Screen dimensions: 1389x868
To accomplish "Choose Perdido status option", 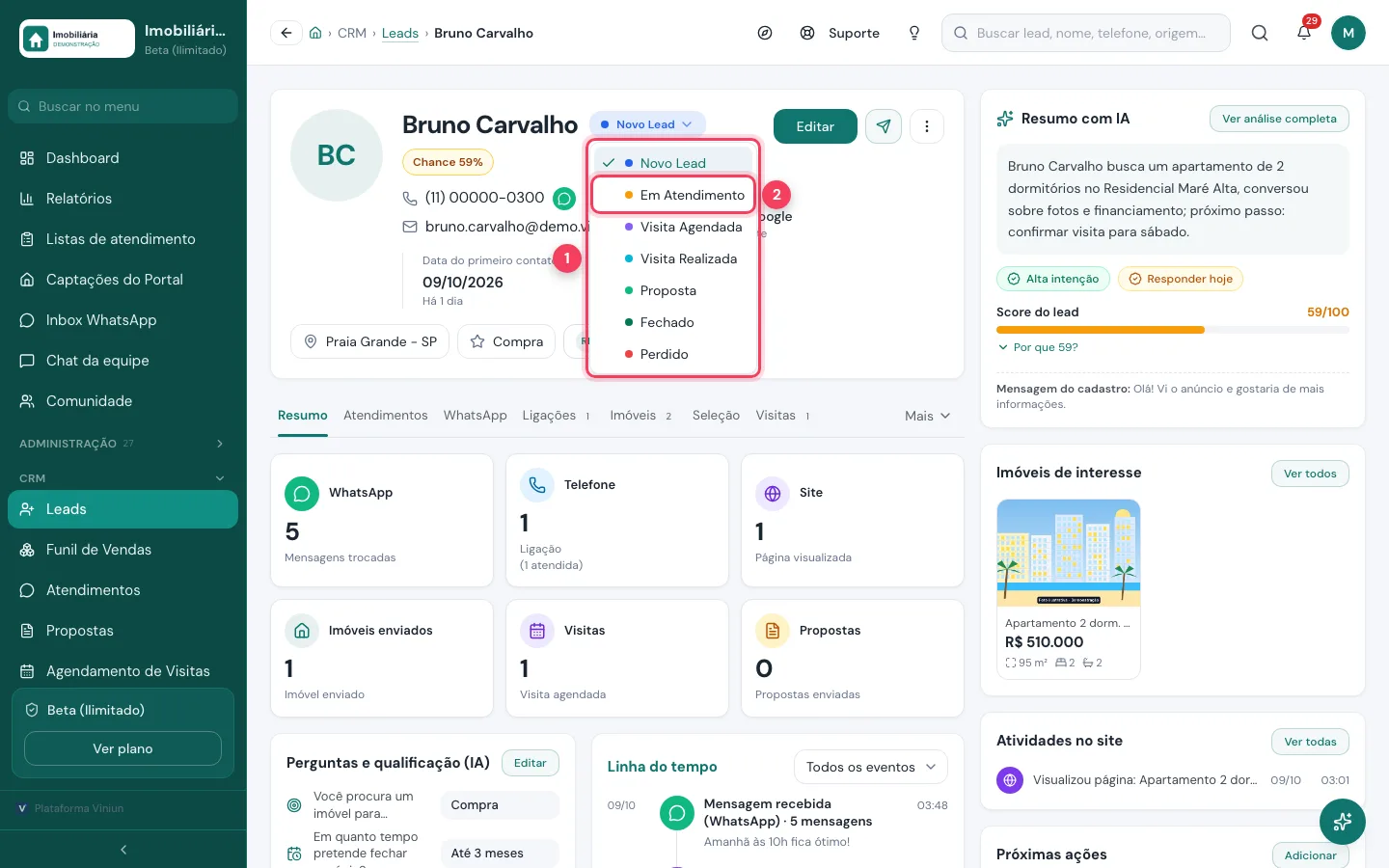I will coord(673,354).
